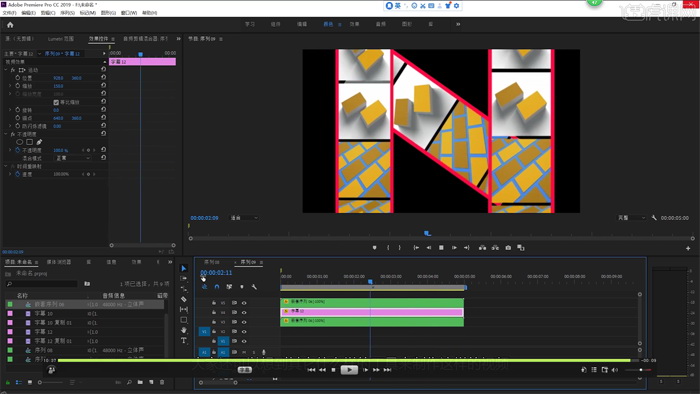Click Mark In brace in program monitor
Viewport: 700px width, 394px height.
(388, 248)
